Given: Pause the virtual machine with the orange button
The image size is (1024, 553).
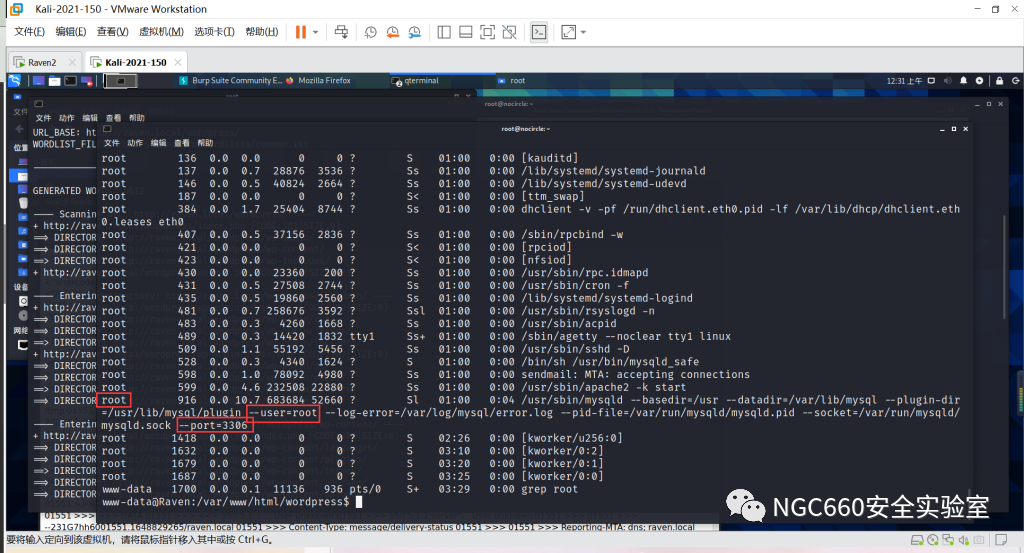Looking at the screenshot, I should point(300,32).
